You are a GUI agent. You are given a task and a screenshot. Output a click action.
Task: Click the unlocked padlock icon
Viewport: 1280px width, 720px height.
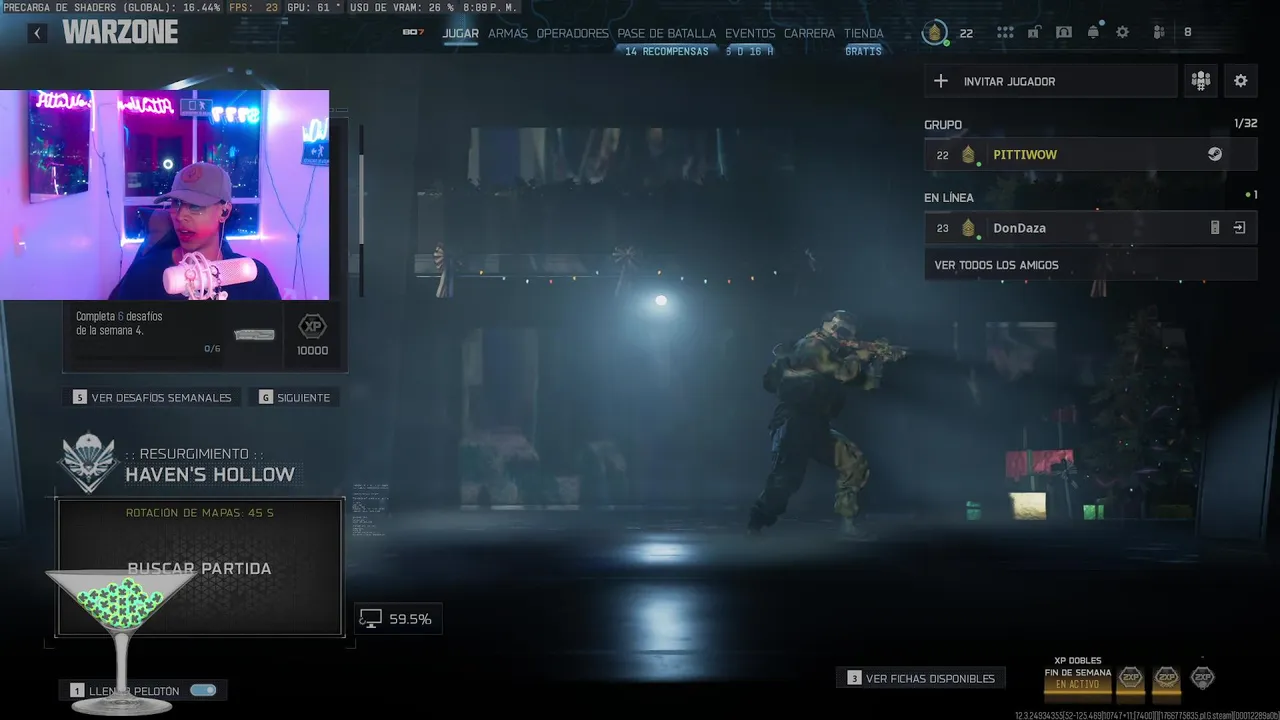(1033, 32)
